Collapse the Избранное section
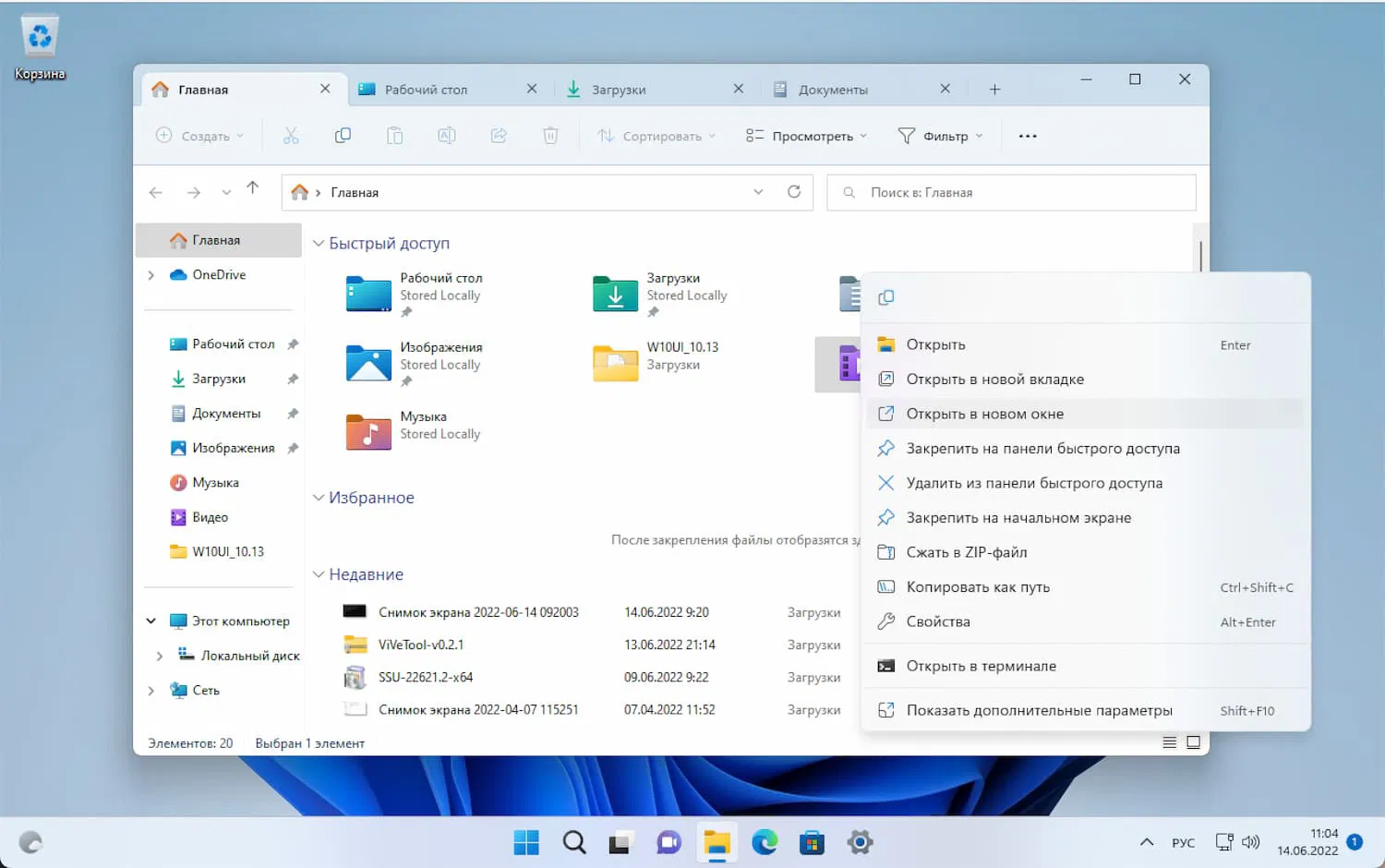The width and height of the screenshot is (1385, 868). (319, 498)
